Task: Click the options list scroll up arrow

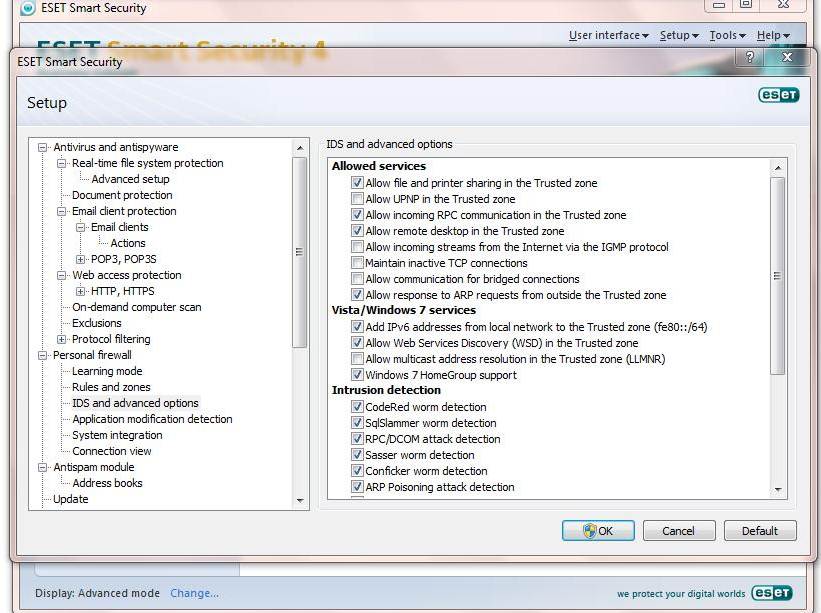Action: 778,168
